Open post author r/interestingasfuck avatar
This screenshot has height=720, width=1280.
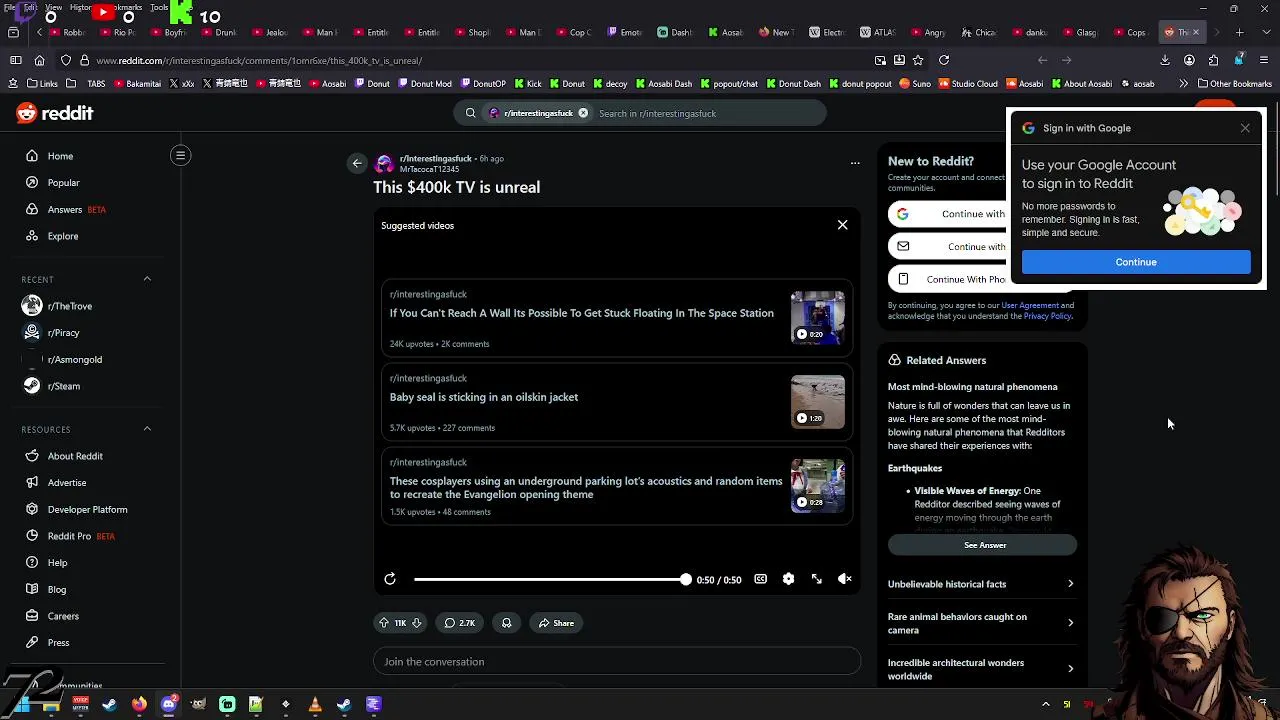click(x=385, y=164)
